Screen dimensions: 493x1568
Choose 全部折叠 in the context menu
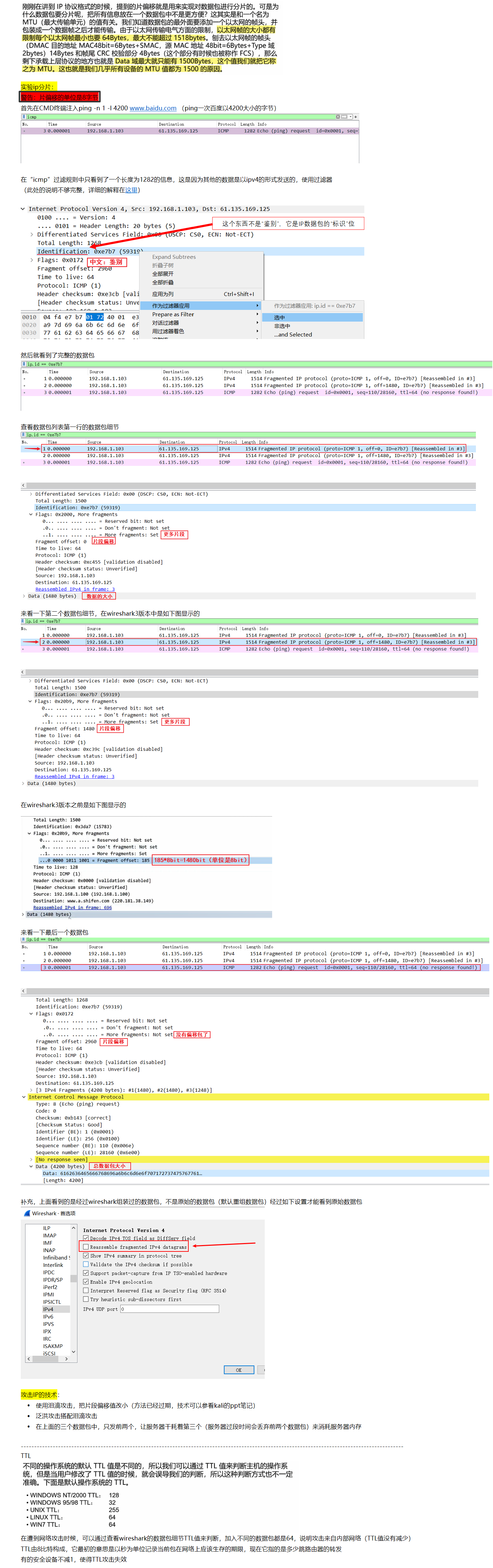(x=163, y=282)
